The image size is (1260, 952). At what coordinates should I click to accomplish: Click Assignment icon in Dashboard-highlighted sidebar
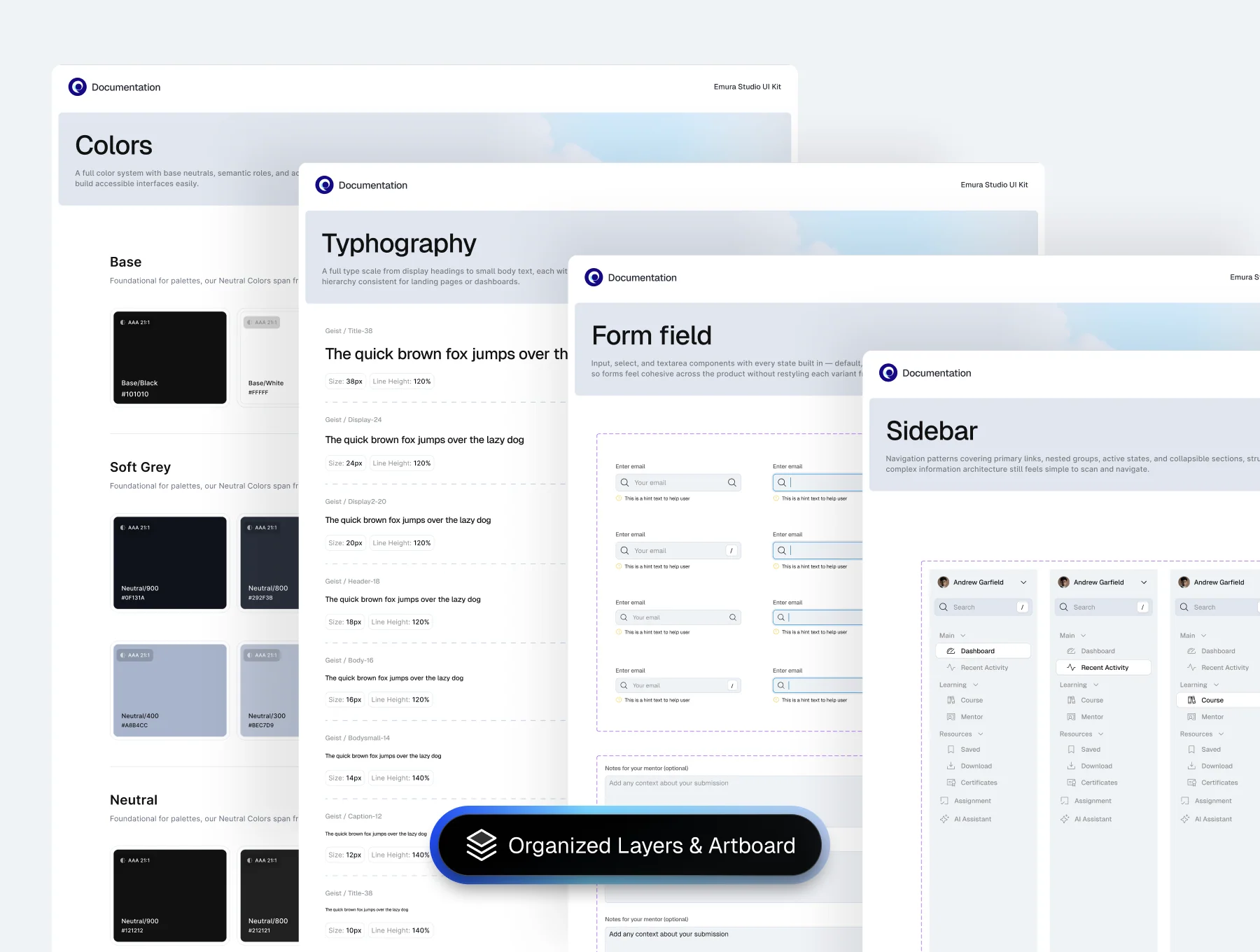click(x=944, y=801)
